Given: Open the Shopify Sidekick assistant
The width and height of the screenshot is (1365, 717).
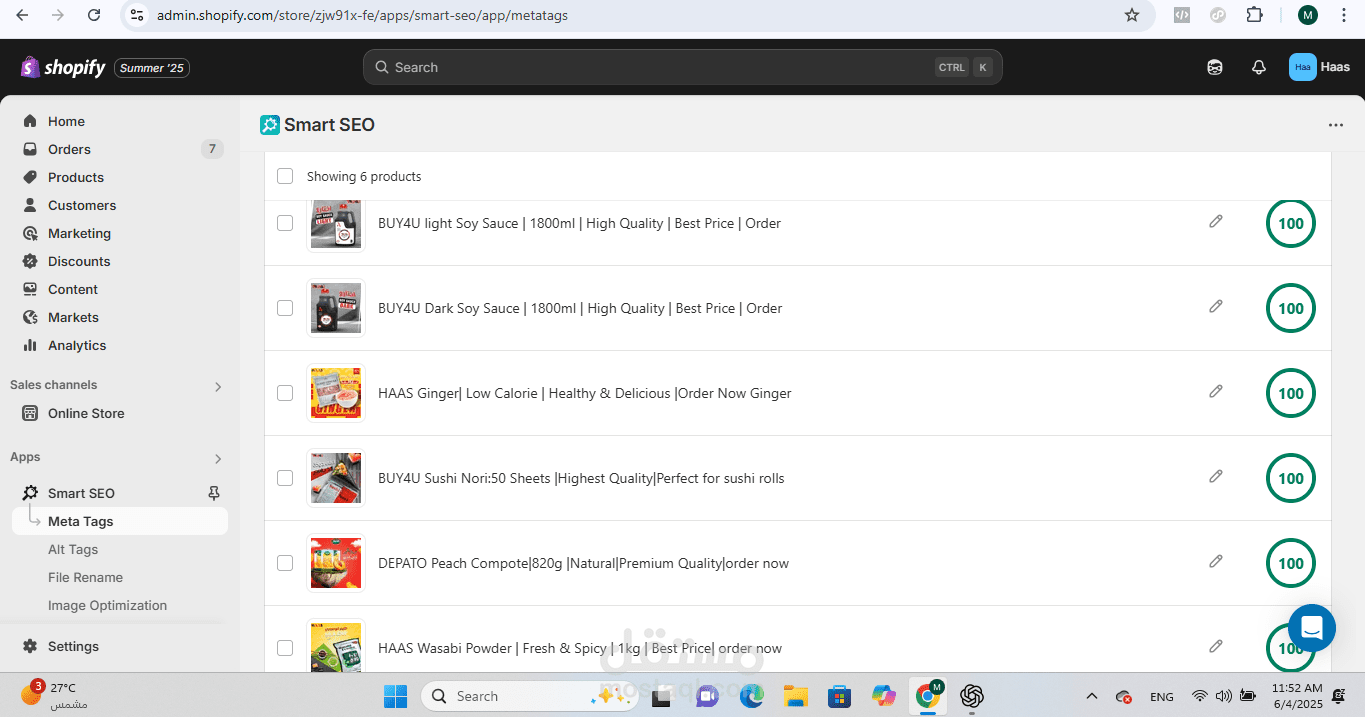Looking at the screenshot, I should pos(1215,67).
